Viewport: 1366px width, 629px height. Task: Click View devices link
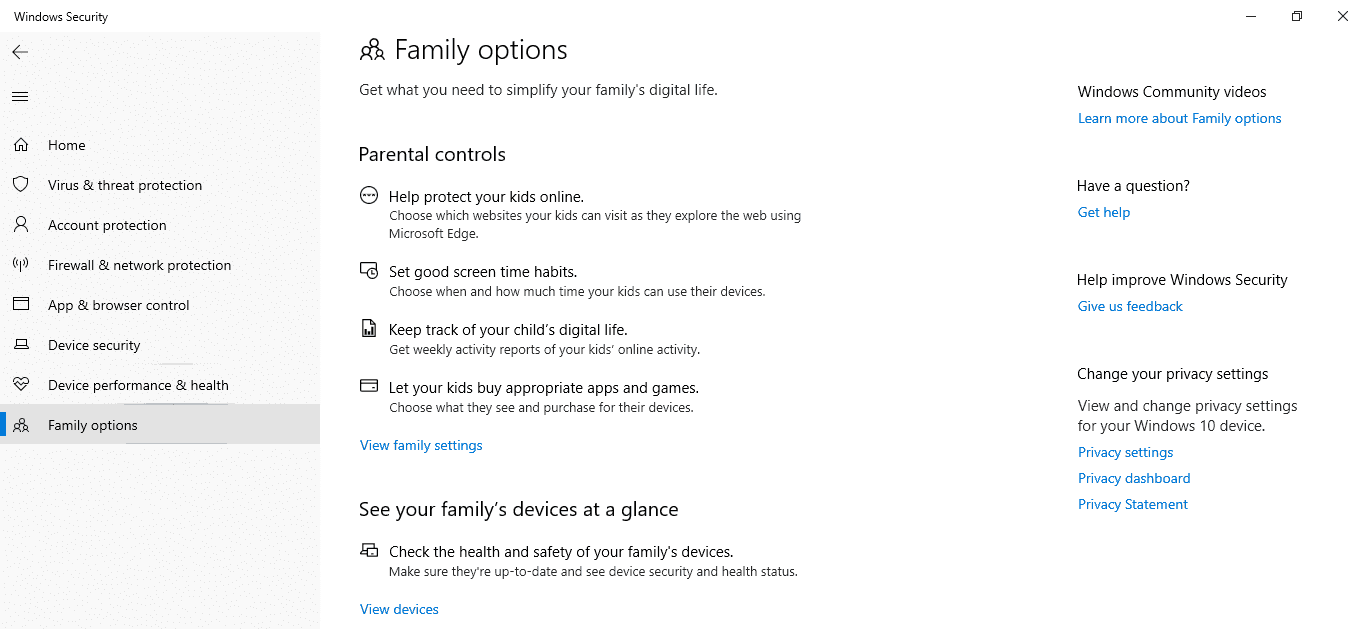click(398, 608)
